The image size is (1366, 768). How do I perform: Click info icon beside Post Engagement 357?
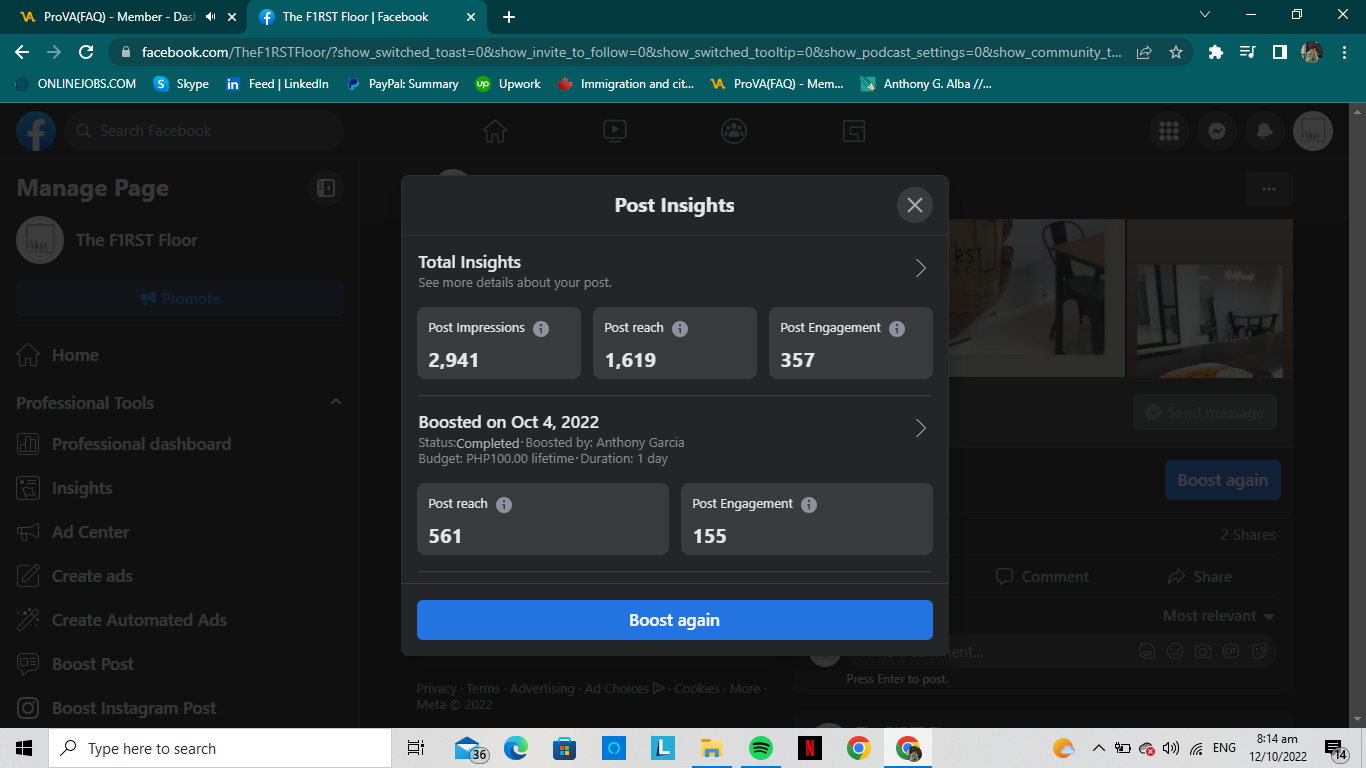[x=897, y=328]
